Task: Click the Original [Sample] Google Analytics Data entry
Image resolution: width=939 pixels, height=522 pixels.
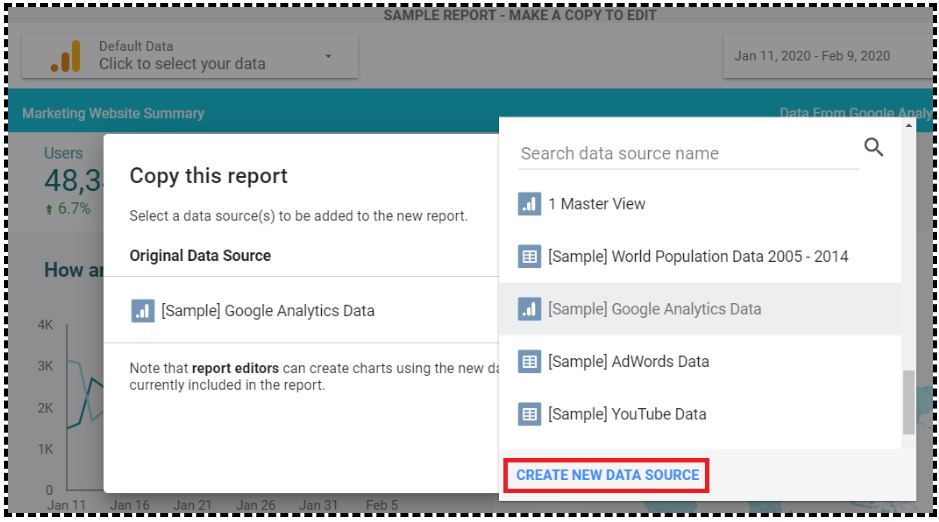Action: (x=301, y=311)
